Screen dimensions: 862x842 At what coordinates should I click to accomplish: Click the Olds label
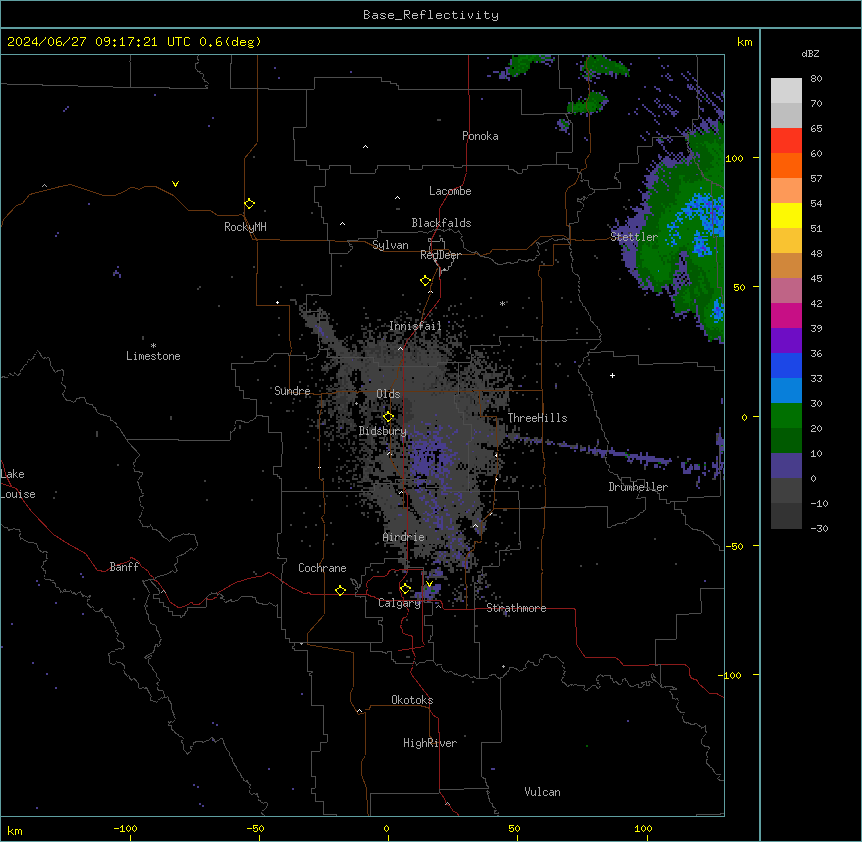(388, 394)
